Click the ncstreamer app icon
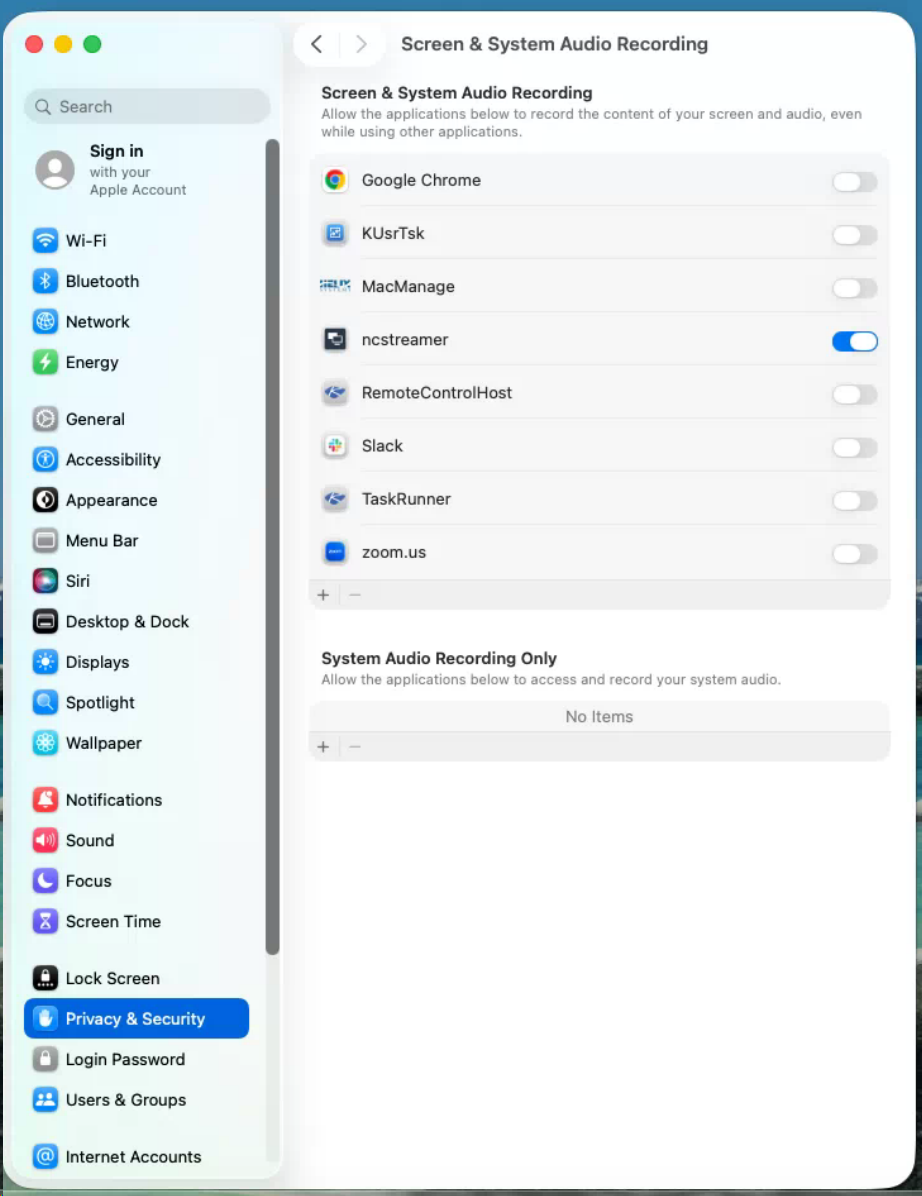Screen dimensions: 922x1196 tap(335, 339)
